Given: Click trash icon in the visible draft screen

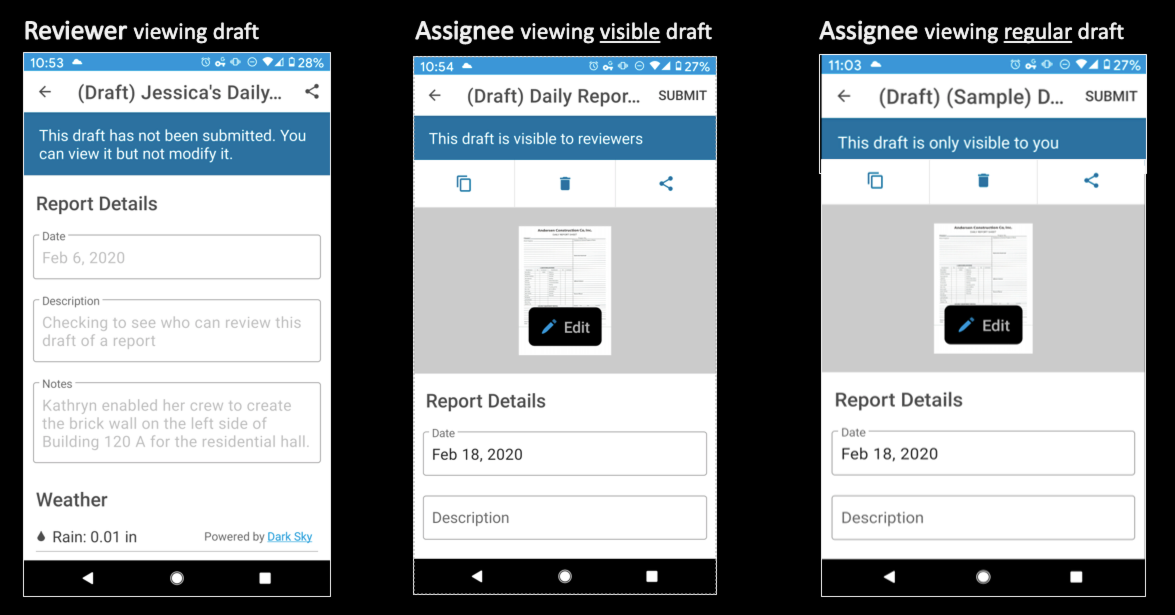Looking at the screenshot, I should point(565,184).
